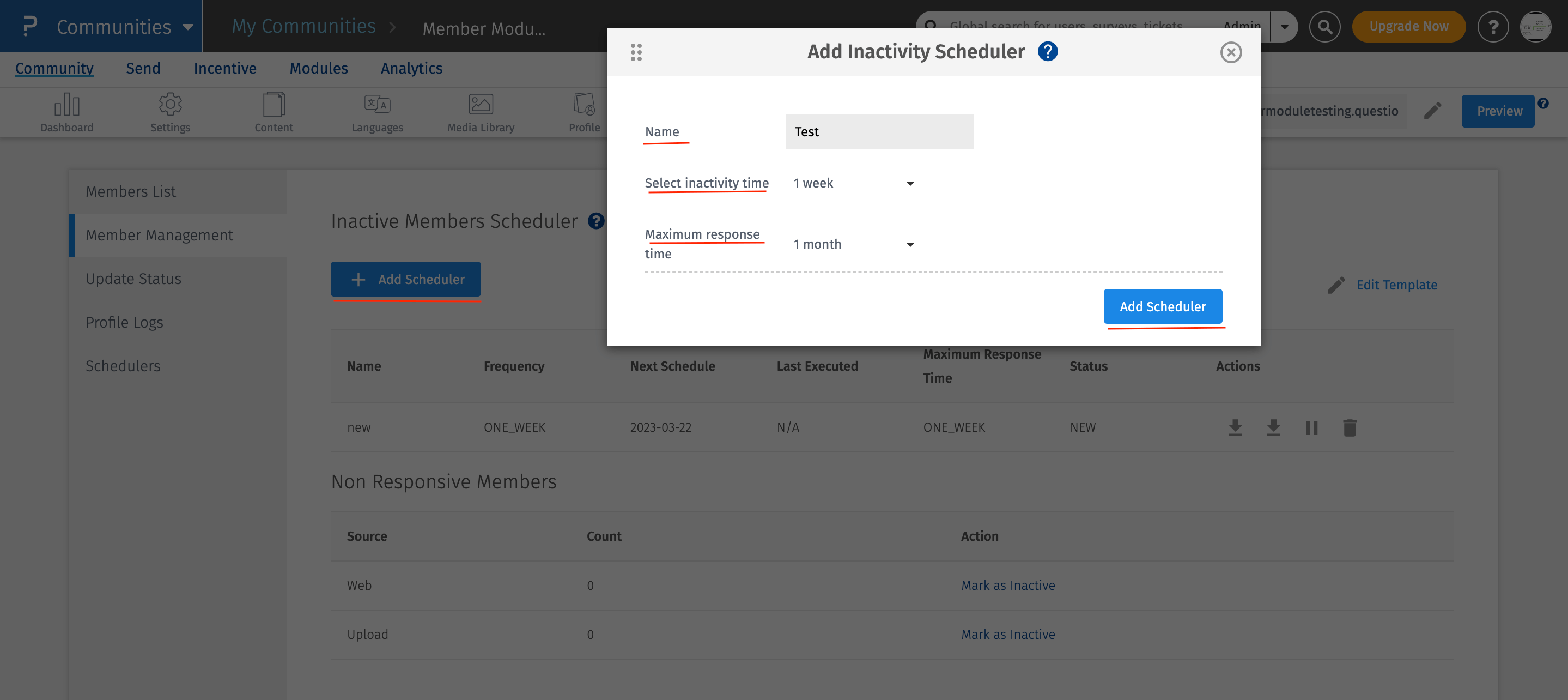This screenshot has height=700, width=1568.
Task: Switch to the Incentive tab
Action: (x=224, y=68)
